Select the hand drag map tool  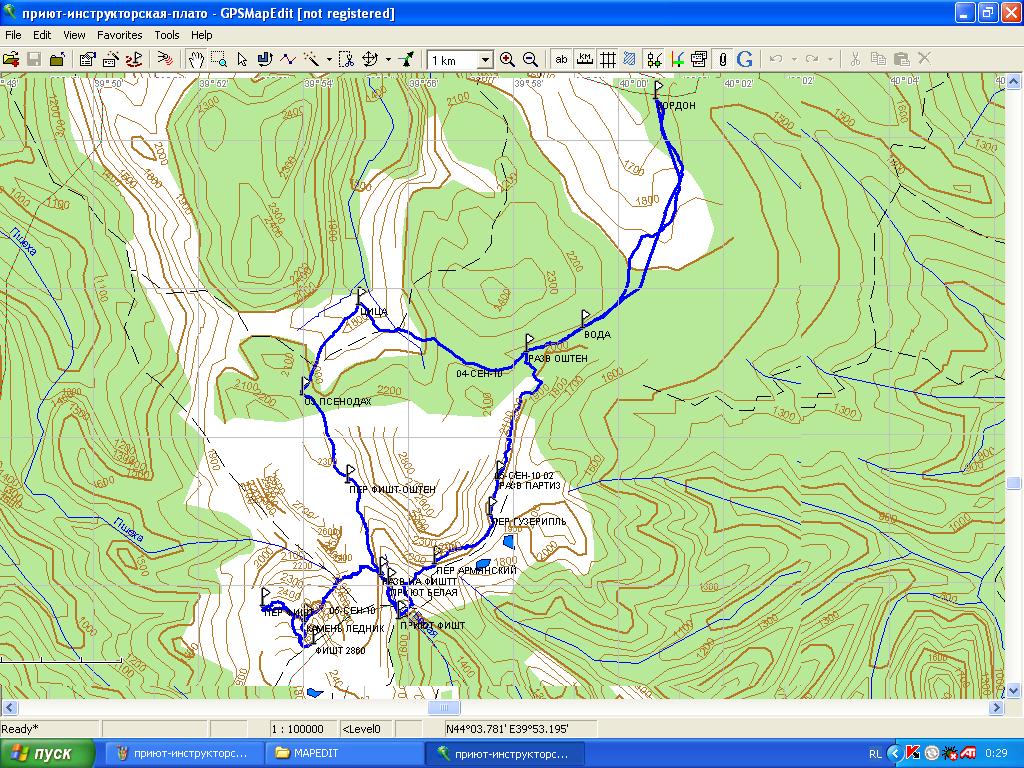(x=198, y=60)
